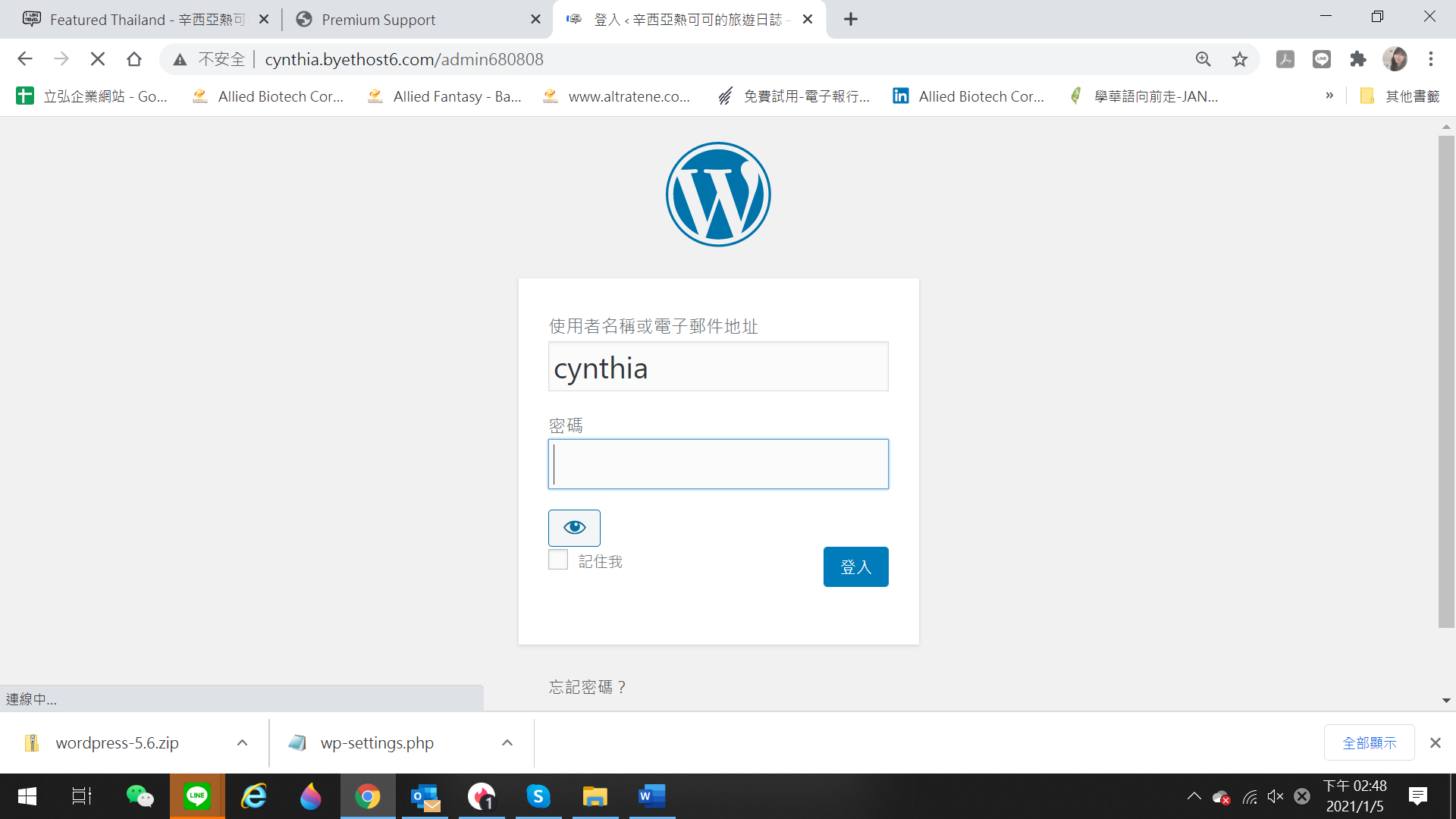
Task: Open Internet Explorer from taskbar
Action: click(x=254, y=796)
